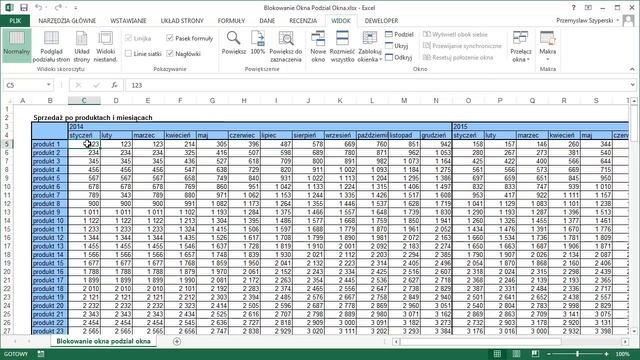Switch to NARZĘDZIA GŁÓWNE tab
The height and width of the screenshot is (360, 640).
[67, 20]
